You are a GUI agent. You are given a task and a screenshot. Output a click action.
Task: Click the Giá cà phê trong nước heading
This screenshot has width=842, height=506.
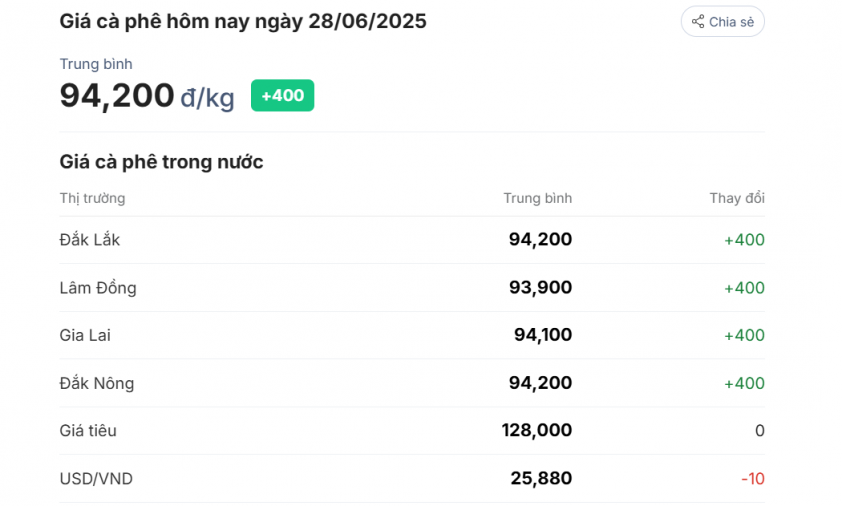click(161, 162)
